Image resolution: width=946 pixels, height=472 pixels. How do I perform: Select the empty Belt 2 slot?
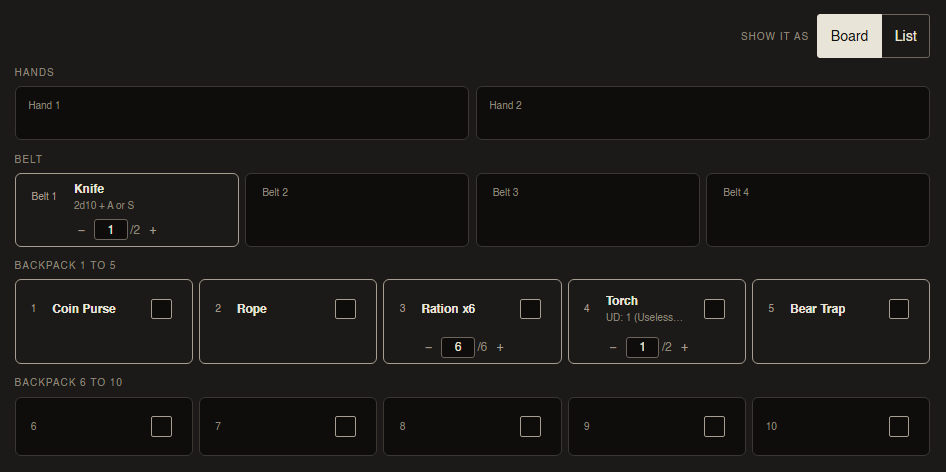pos(357,210)
